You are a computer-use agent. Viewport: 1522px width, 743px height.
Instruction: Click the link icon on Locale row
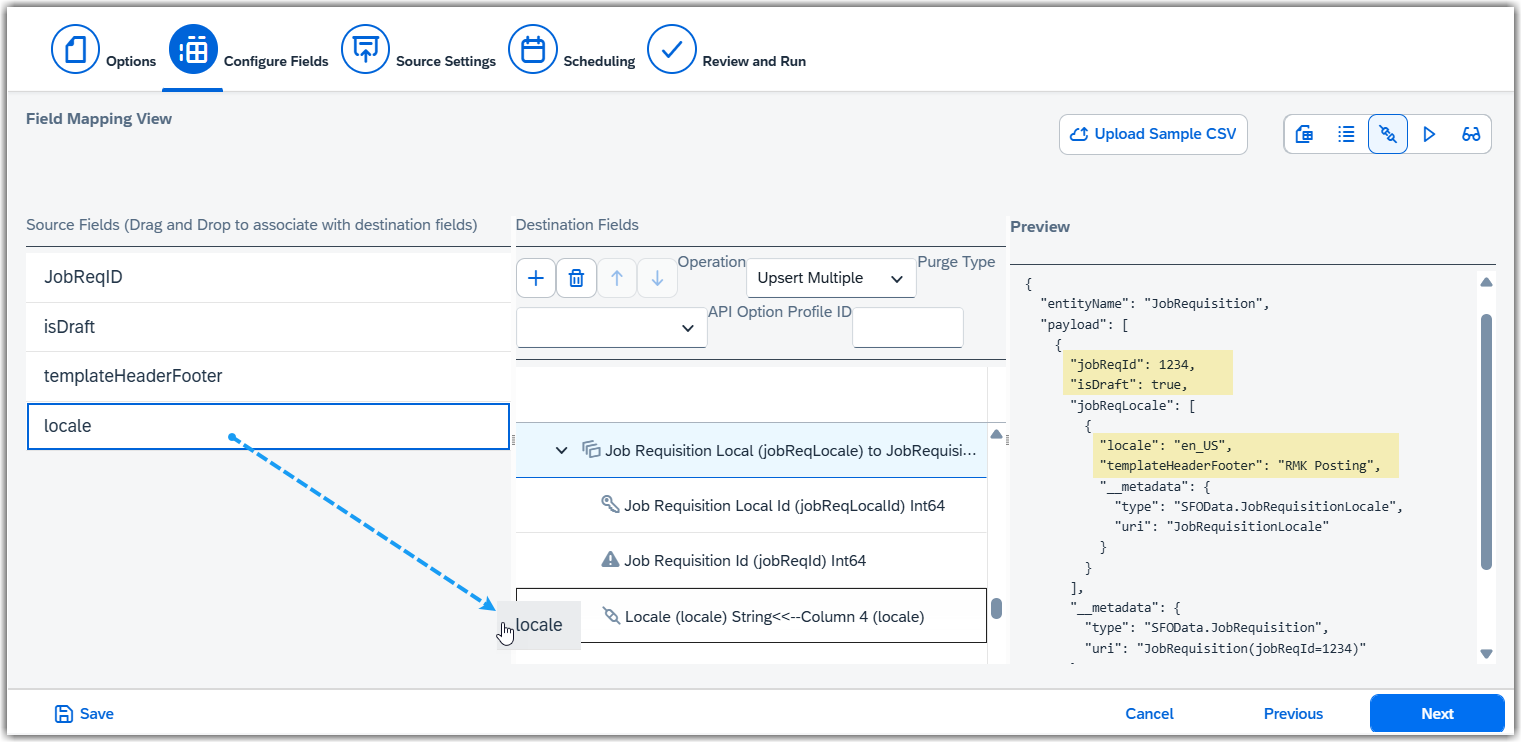(x=611, y=616)
